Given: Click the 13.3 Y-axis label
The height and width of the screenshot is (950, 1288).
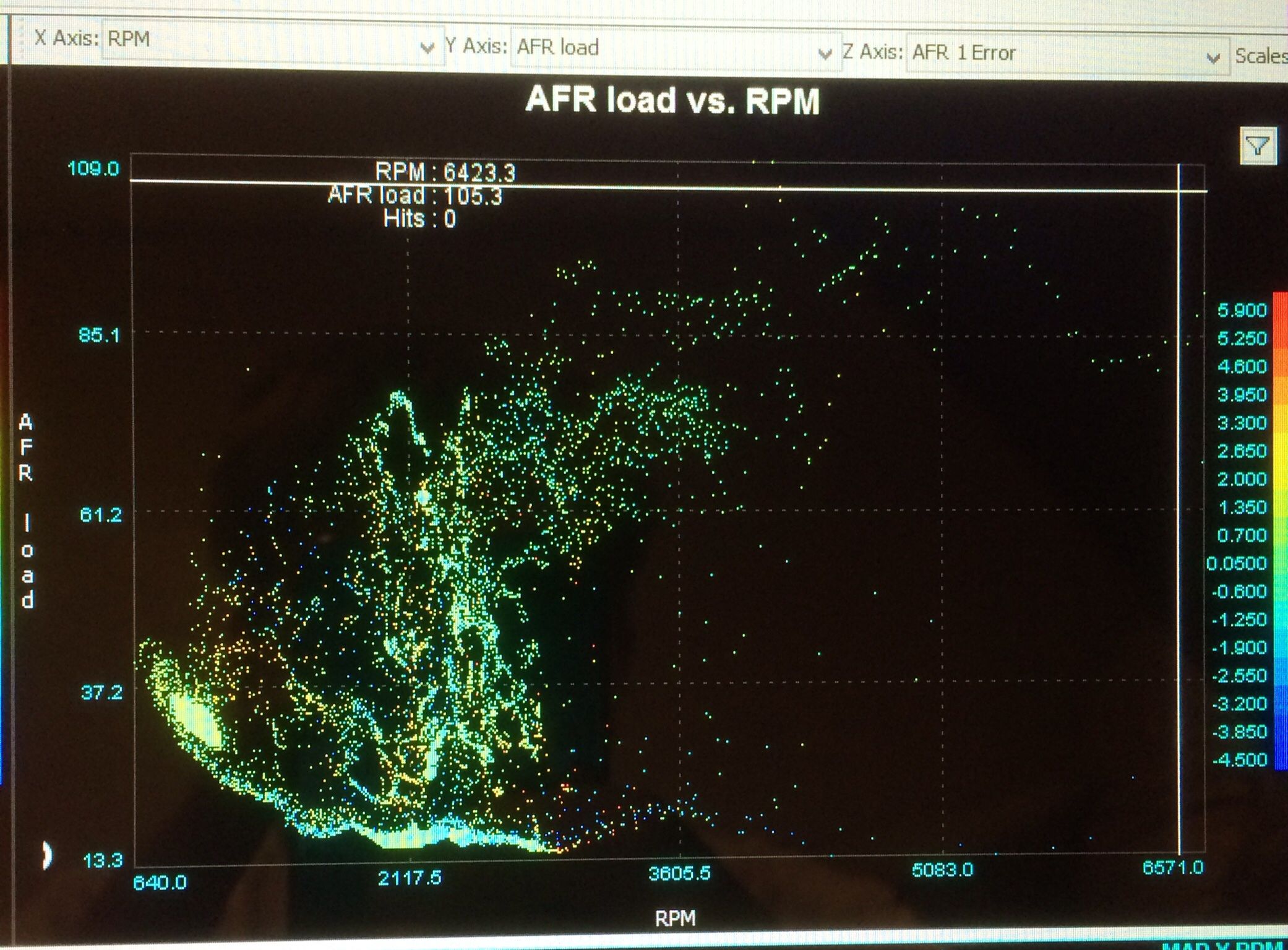Looking at the screenshot, I should coord(103,860).
